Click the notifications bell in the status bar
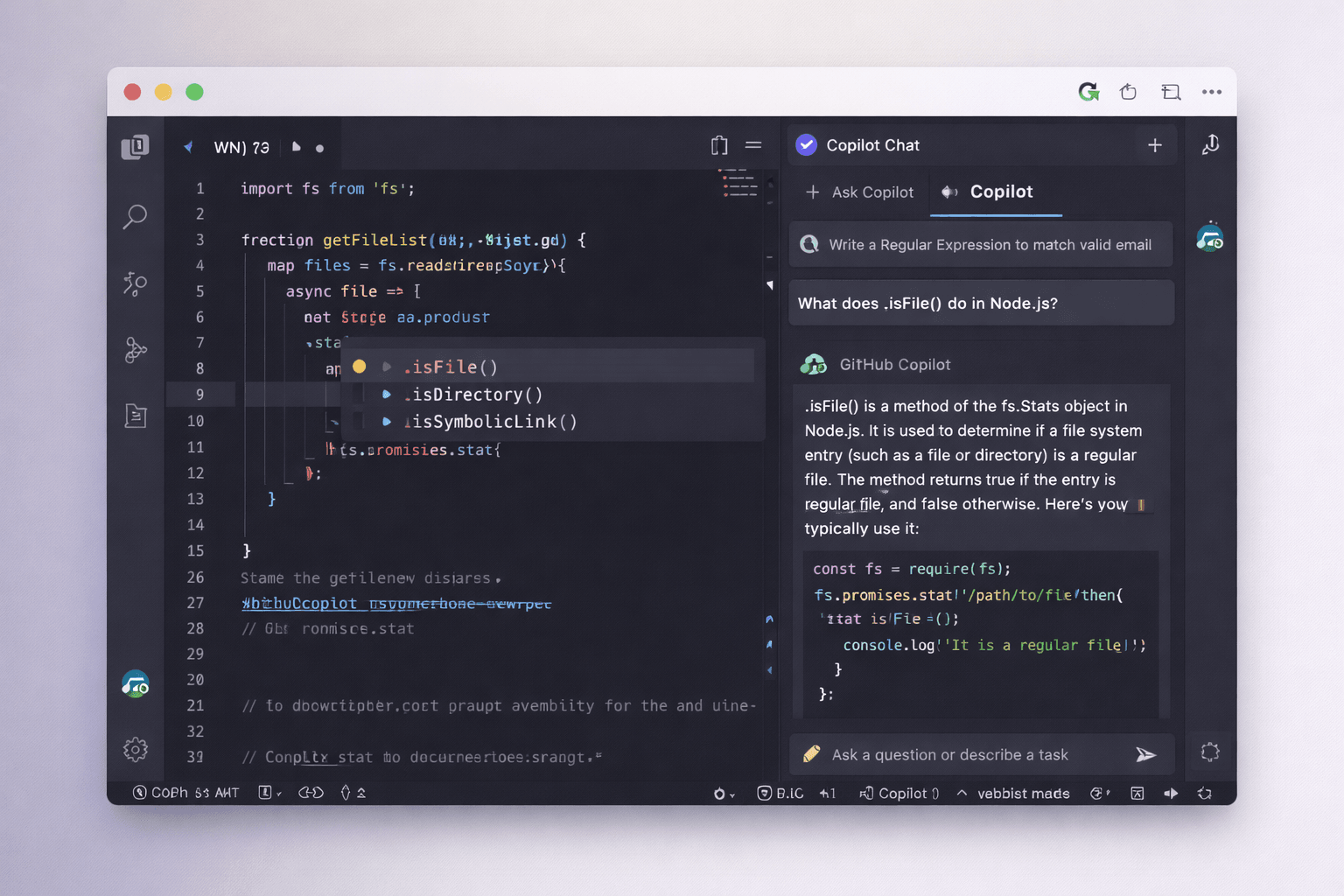The image size is (1344, 896). pyautogui.click(x=1205, y=793)
